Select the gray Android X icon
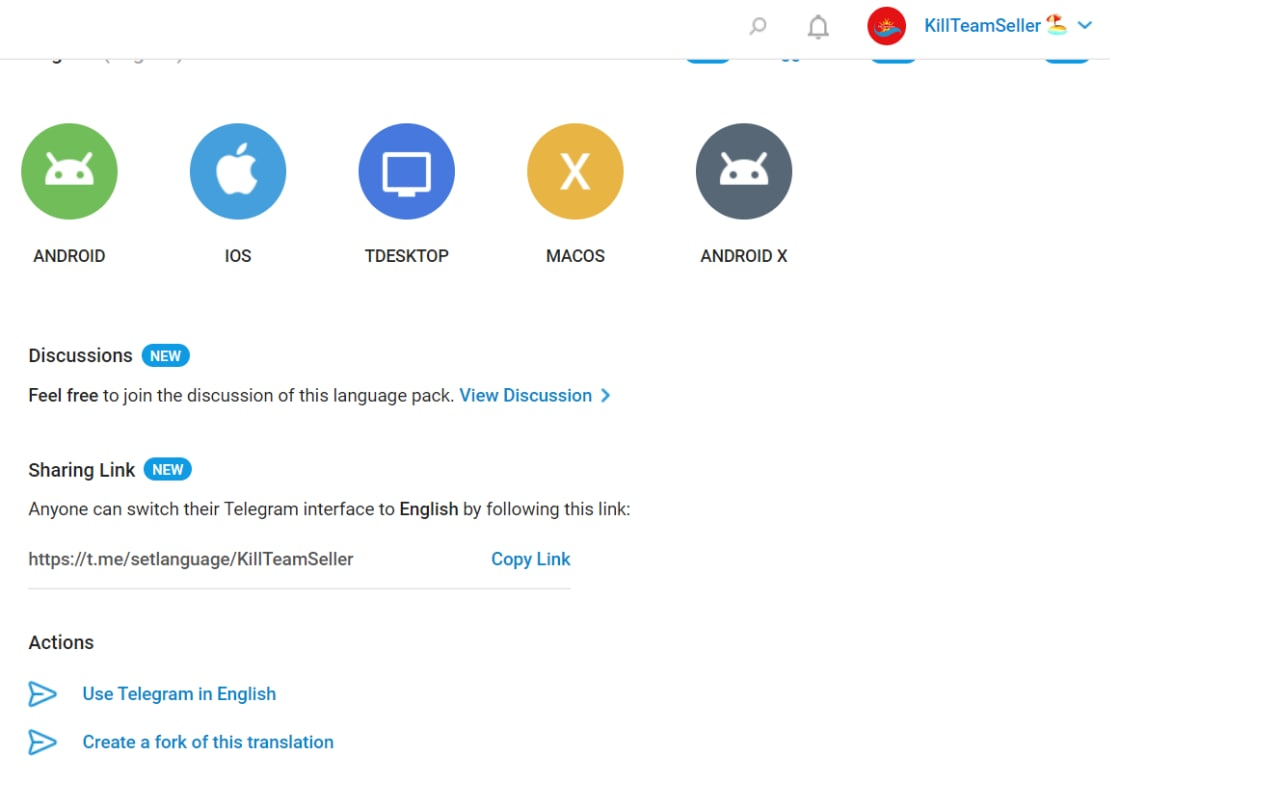Screen dimensions: 1280x807 coord(744,171)
